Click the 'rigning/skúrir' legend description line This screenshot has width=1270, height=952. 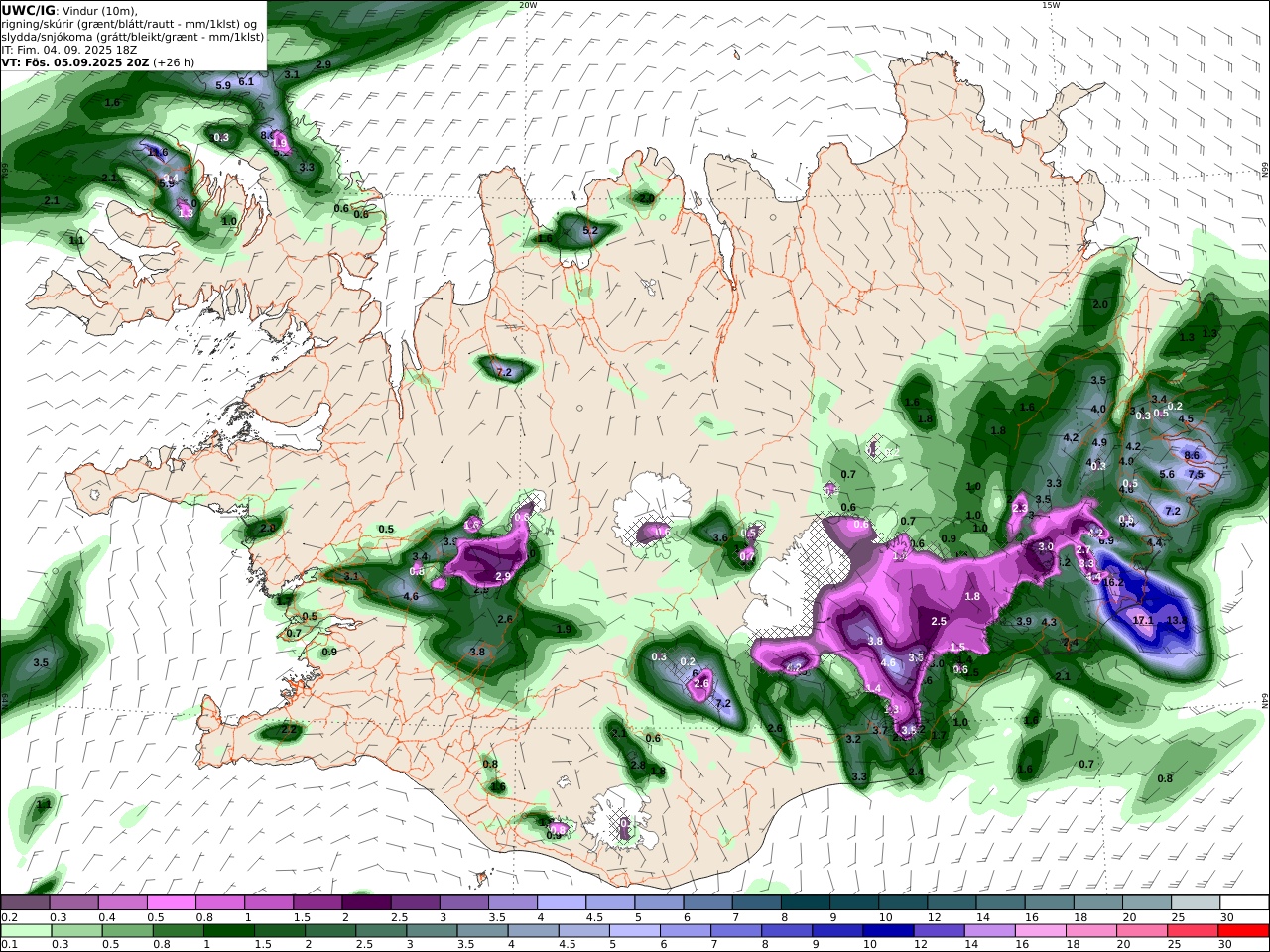click(x=131, y=24)
